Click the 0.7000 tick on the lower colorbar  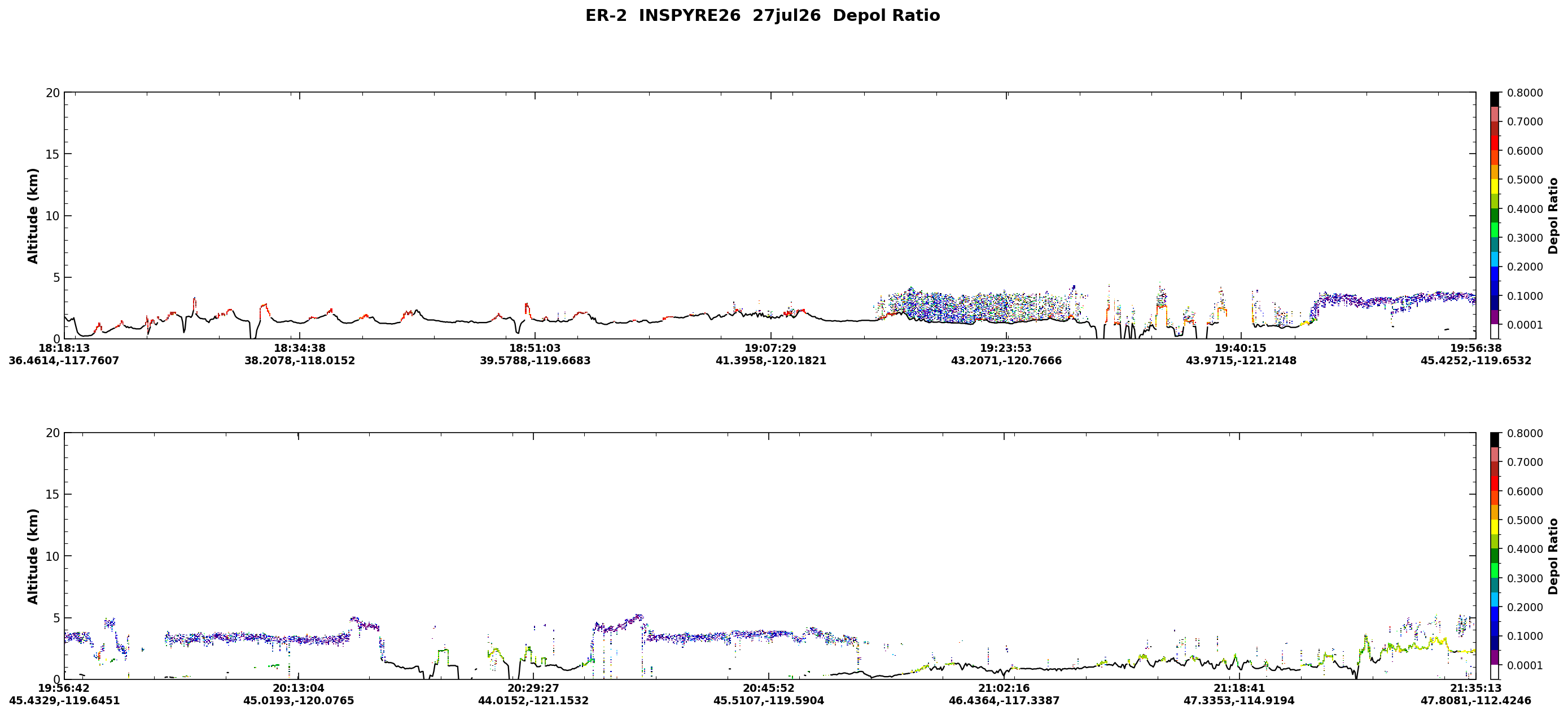1525,462
